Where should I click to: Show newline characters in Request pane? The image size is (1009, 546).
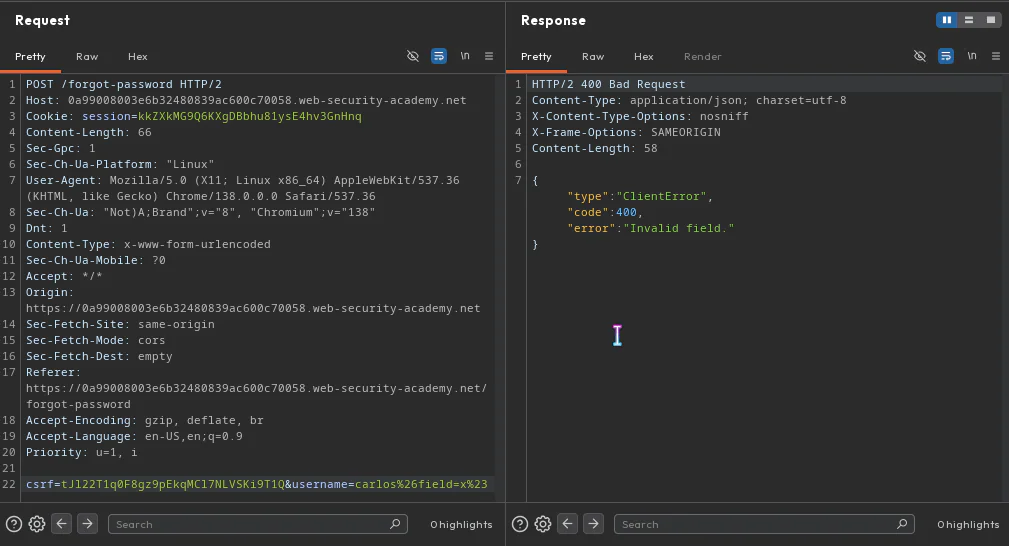(x=465, y=56)
